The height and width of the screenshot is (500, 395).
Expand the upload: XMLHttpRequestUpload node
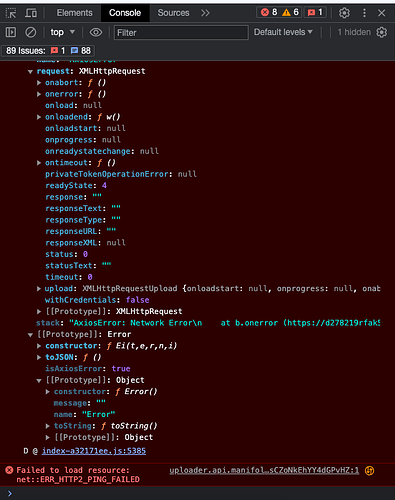click(39, 289)
